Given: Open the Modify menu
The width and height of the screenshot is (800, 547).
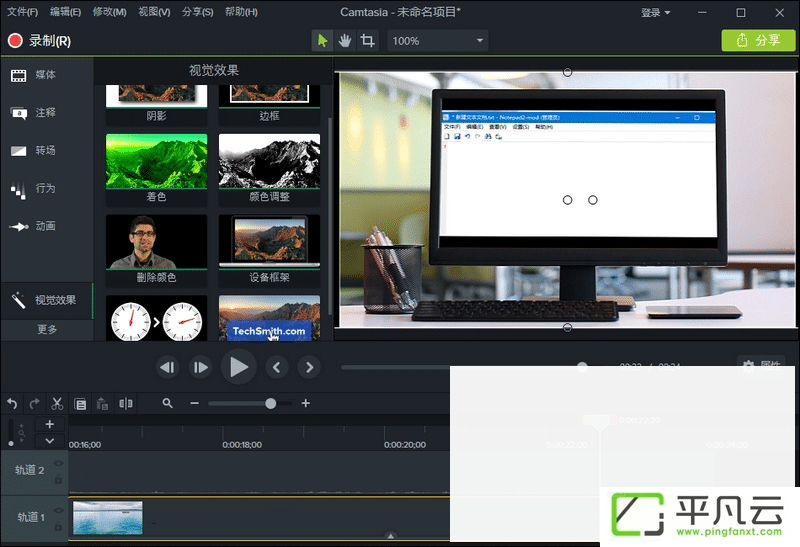Looking at the screenshot, I should pyautogui.click(x=110, y=12).
